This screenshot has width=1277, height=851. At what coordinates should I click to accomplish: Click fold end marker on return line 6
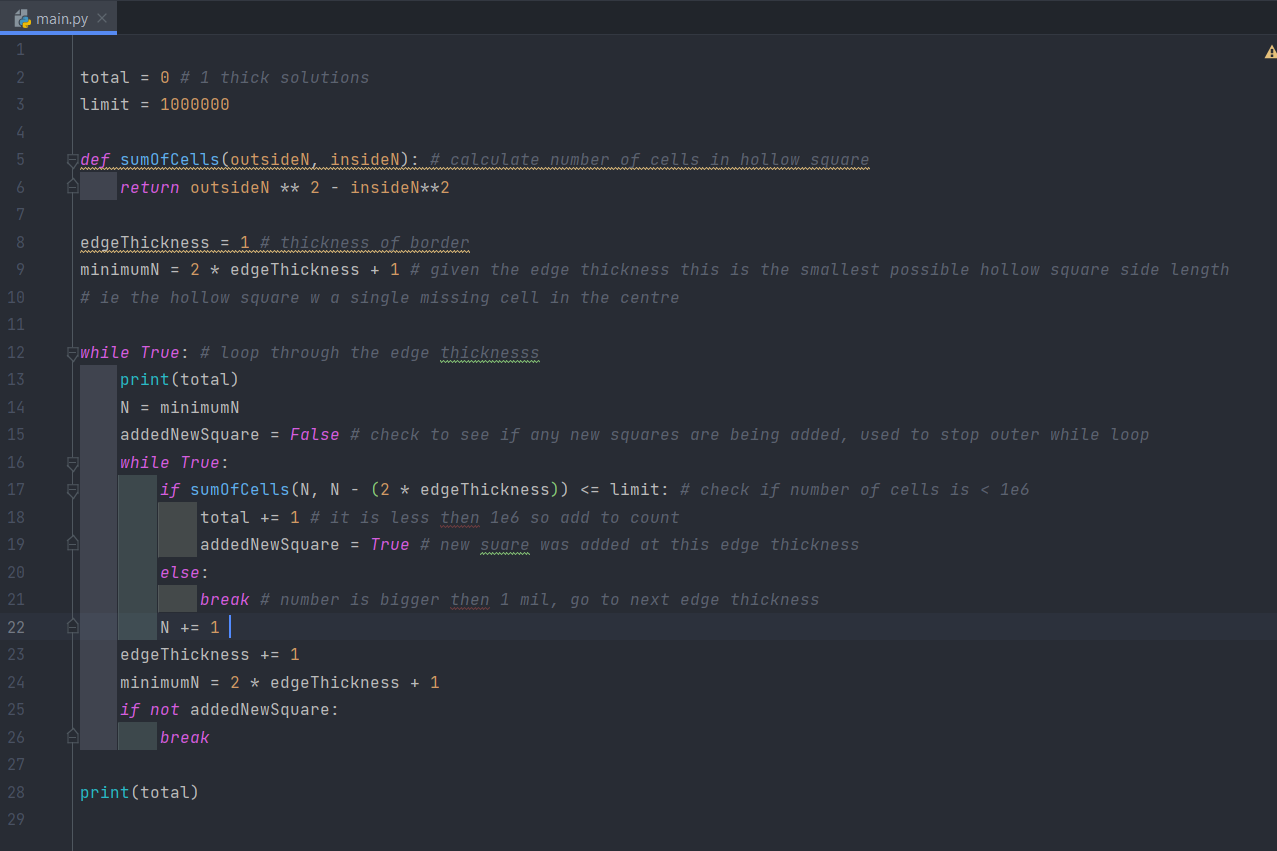72,187
